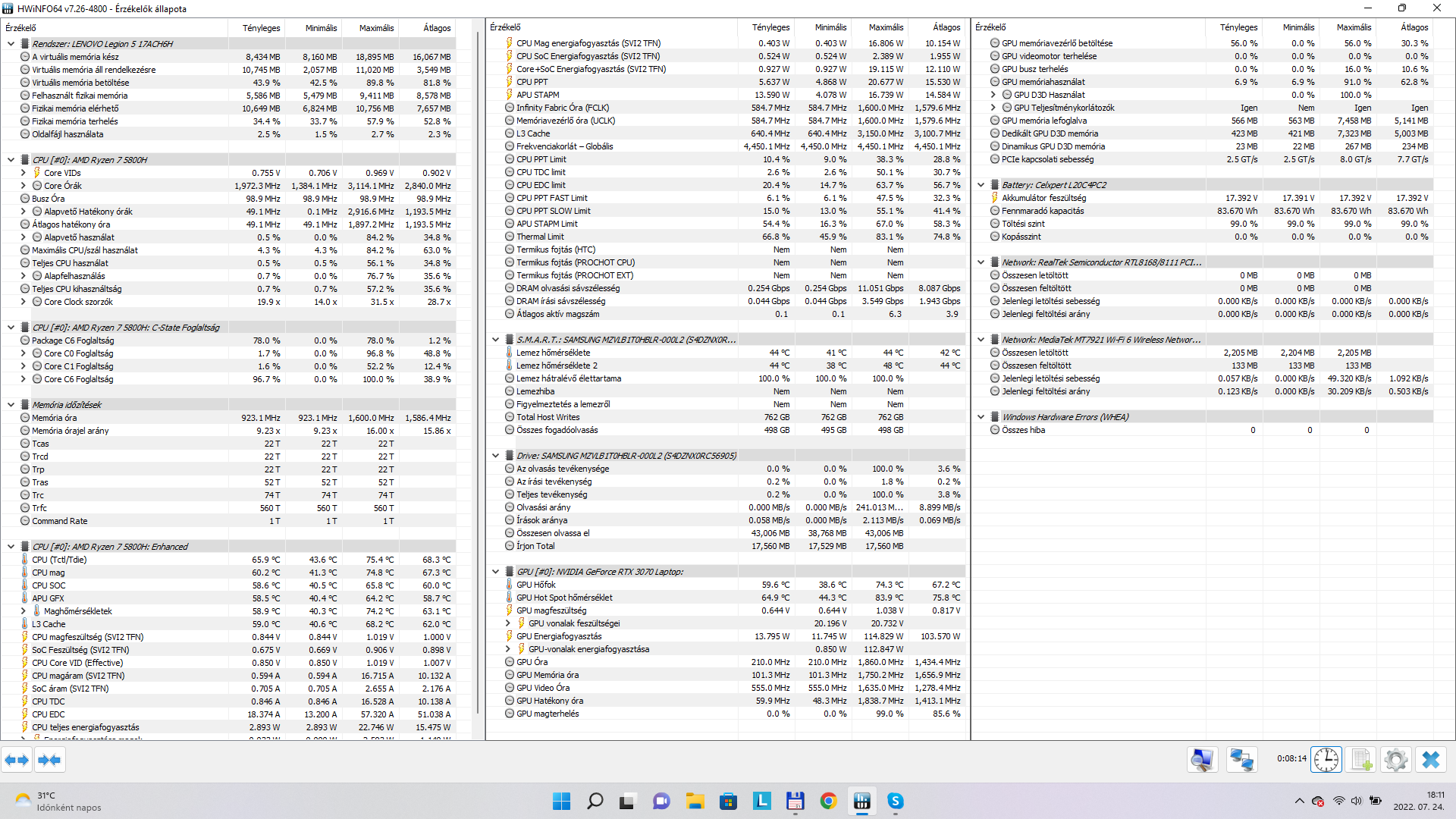Image resolution: width=1456 pixels, height=819 pixels.
Task: Open Google Chrome from the taskbar
Action: click(x=829, y=802)
